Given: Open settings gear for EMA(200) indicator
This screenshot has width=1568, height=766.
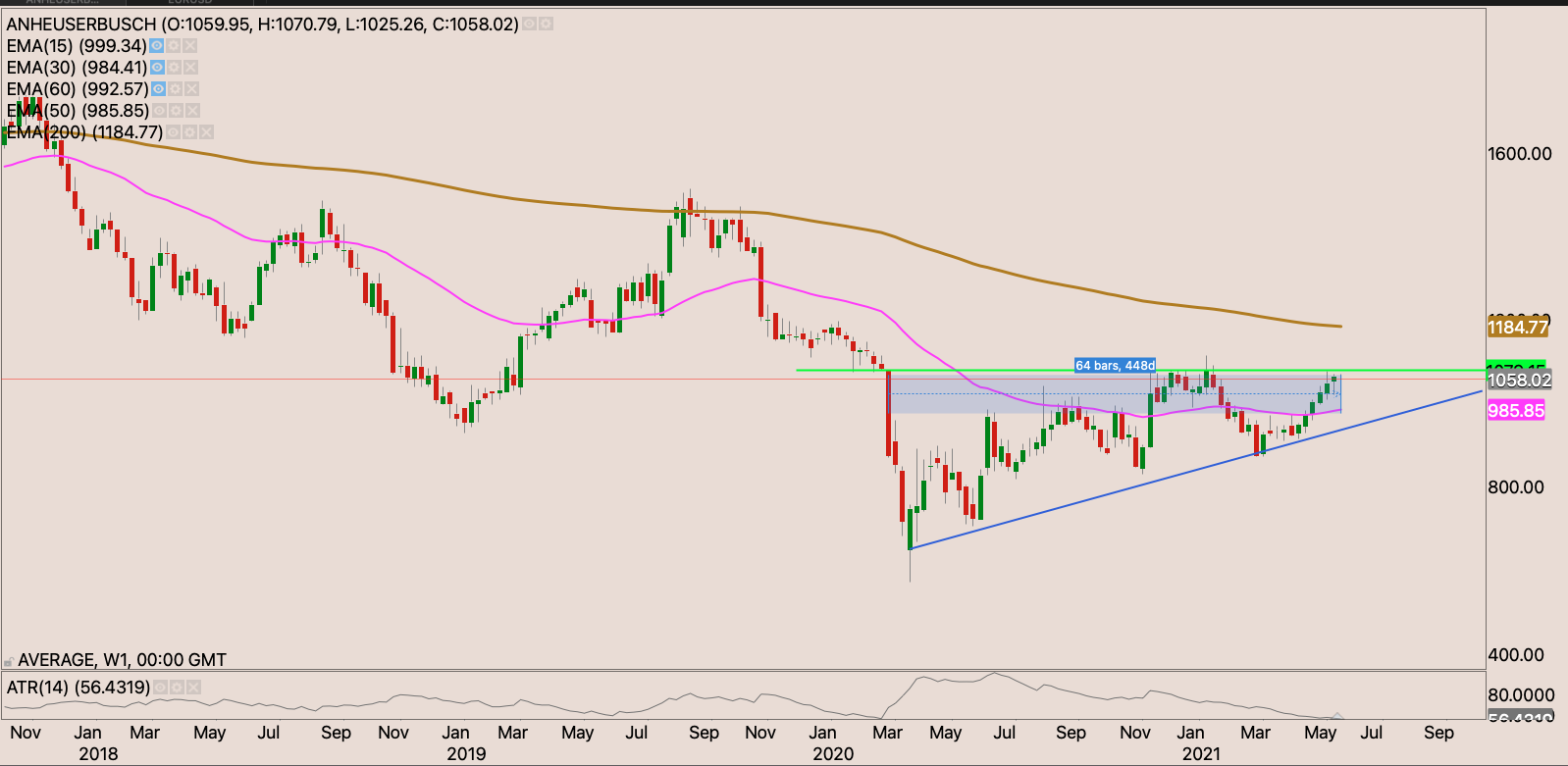Looking at the screenshot, I should coord(189,132).
